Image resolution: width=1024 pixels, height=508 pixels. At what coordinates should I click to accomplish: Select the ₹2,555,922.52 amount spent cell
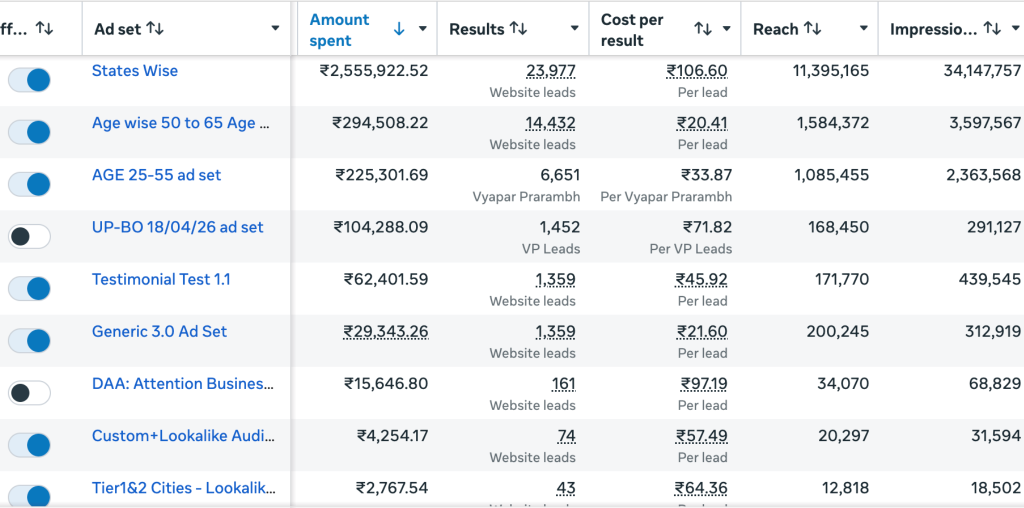coord(374,71)
